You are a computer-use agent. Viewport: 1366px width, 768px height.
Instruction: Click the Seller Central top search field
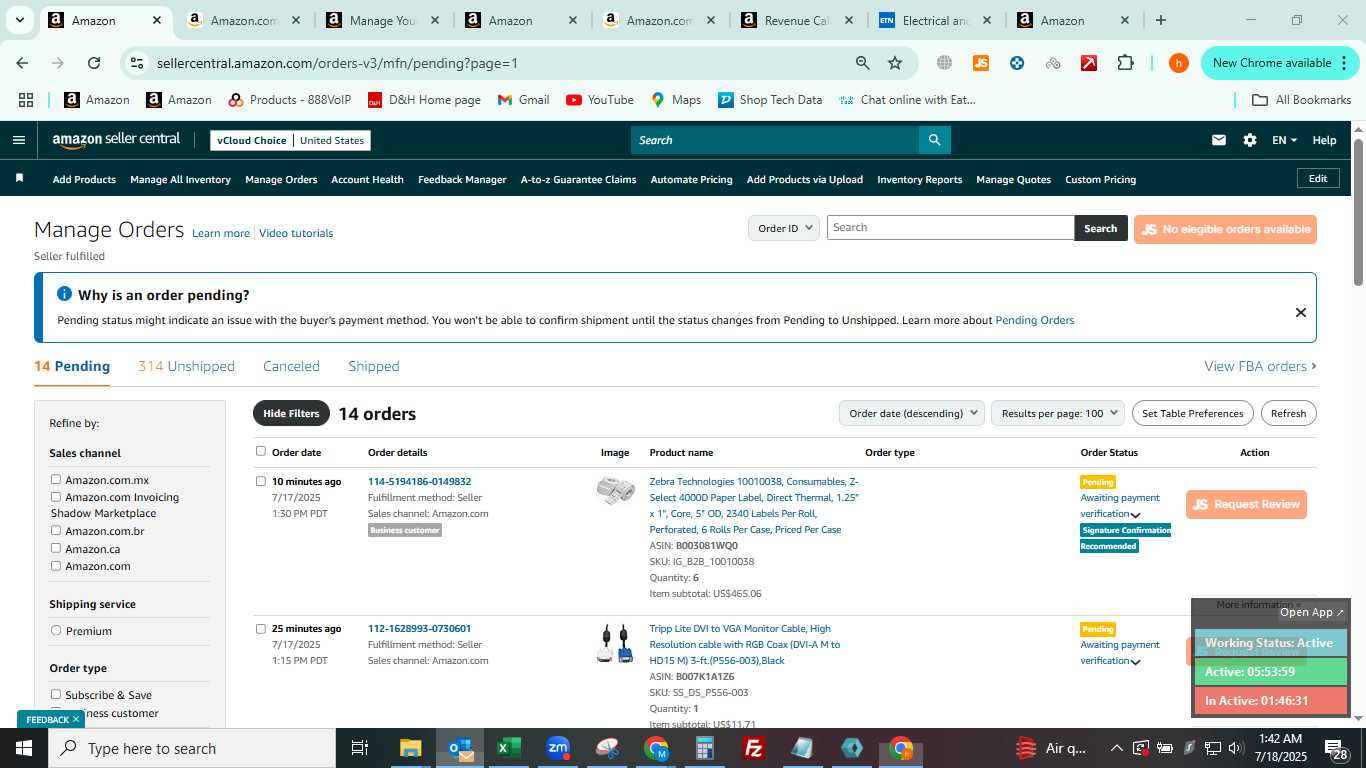775,140
